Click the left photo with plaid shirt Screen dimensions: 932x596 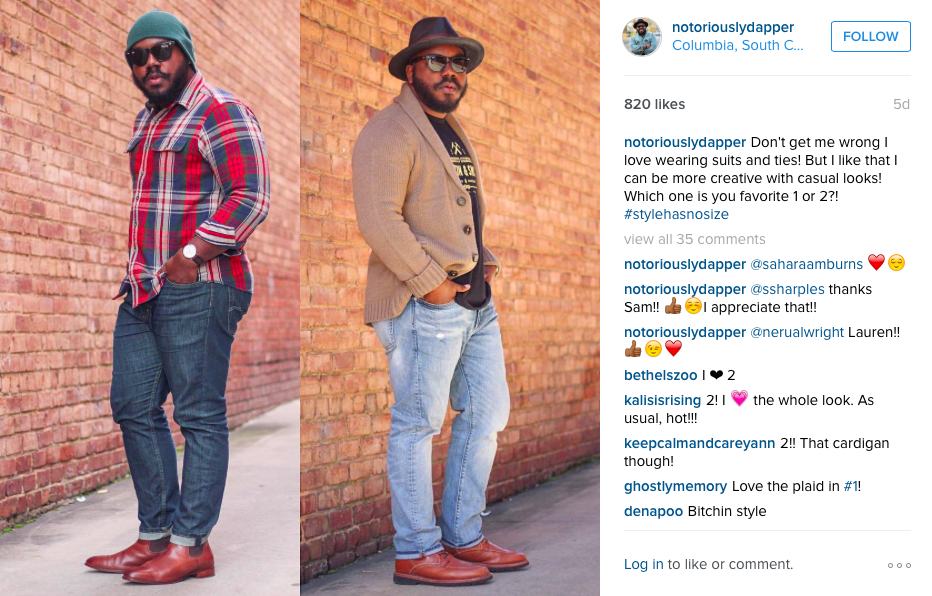click(150, 298)
